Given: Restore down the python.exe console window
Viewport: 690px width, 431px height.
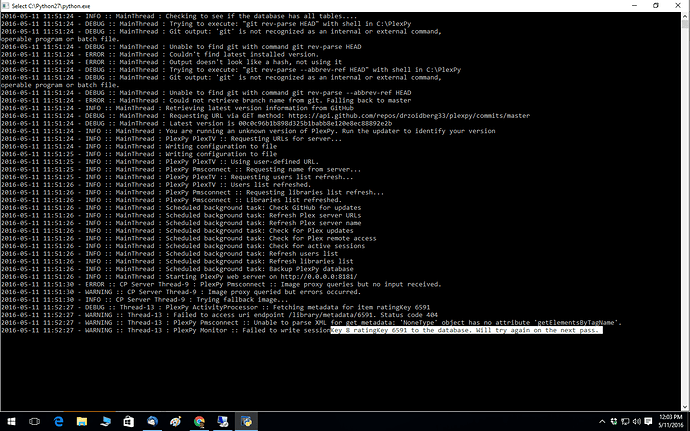Looking at the screenshot, I should [656, 6].
